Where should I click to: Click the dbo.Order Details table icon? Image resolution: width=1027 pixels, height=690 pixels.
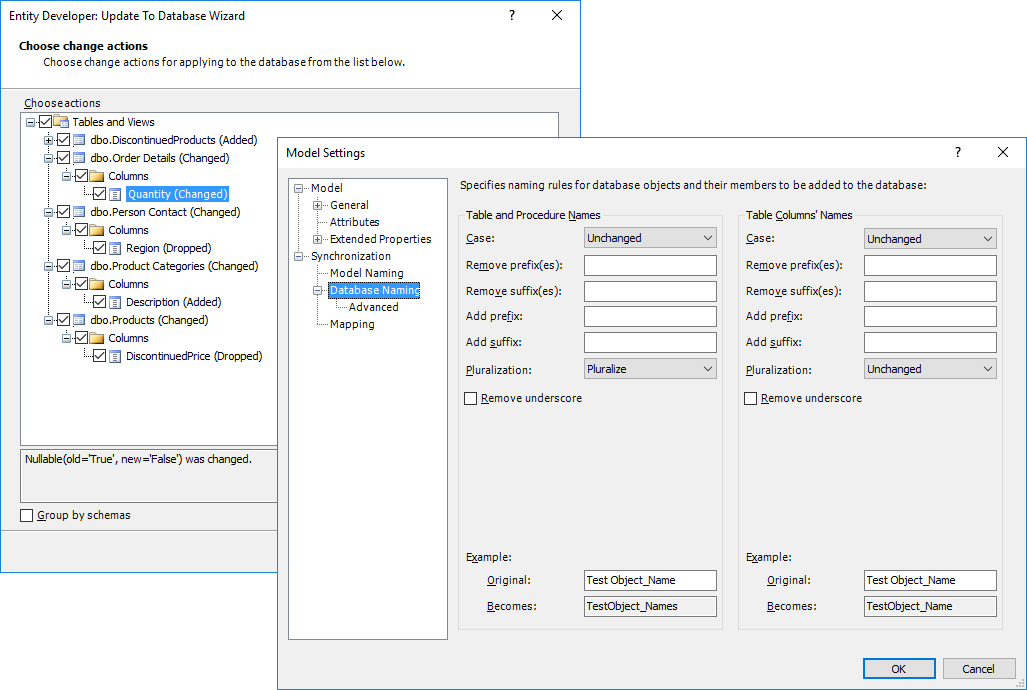tap(79, 158)
